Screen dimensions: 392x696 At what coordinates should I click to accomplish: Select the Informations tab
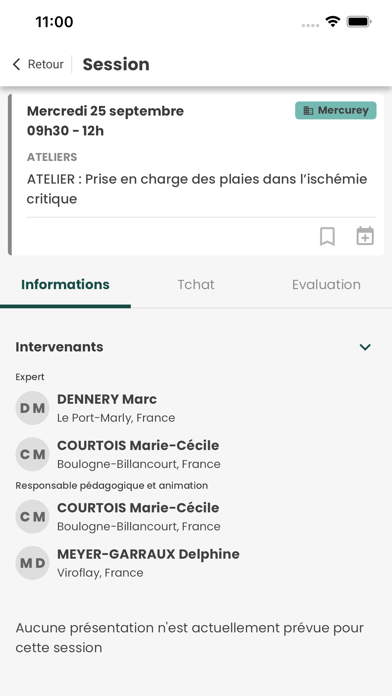(65, 285)
